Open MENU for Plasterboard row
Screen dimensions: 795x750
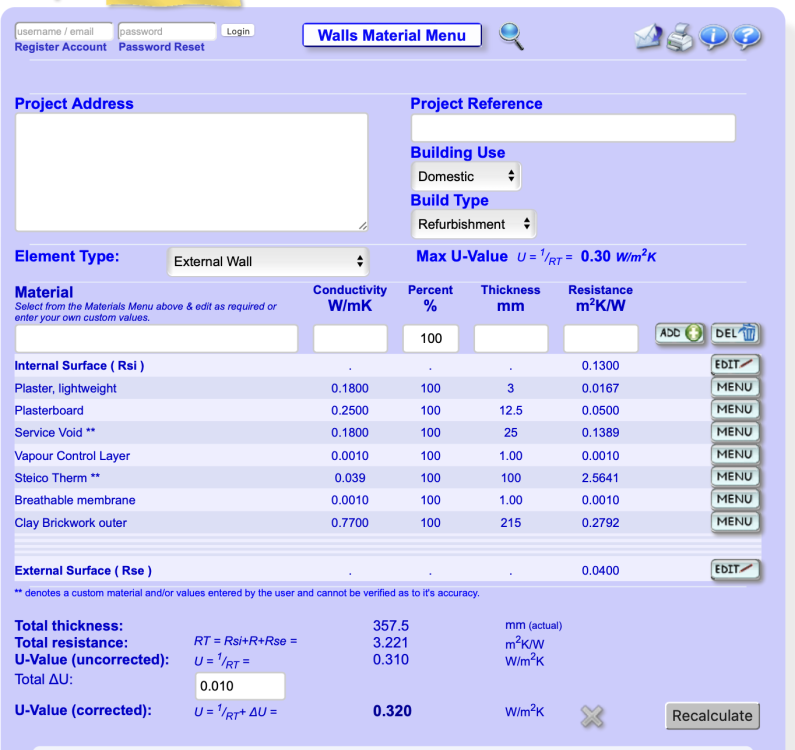(735, 410)
